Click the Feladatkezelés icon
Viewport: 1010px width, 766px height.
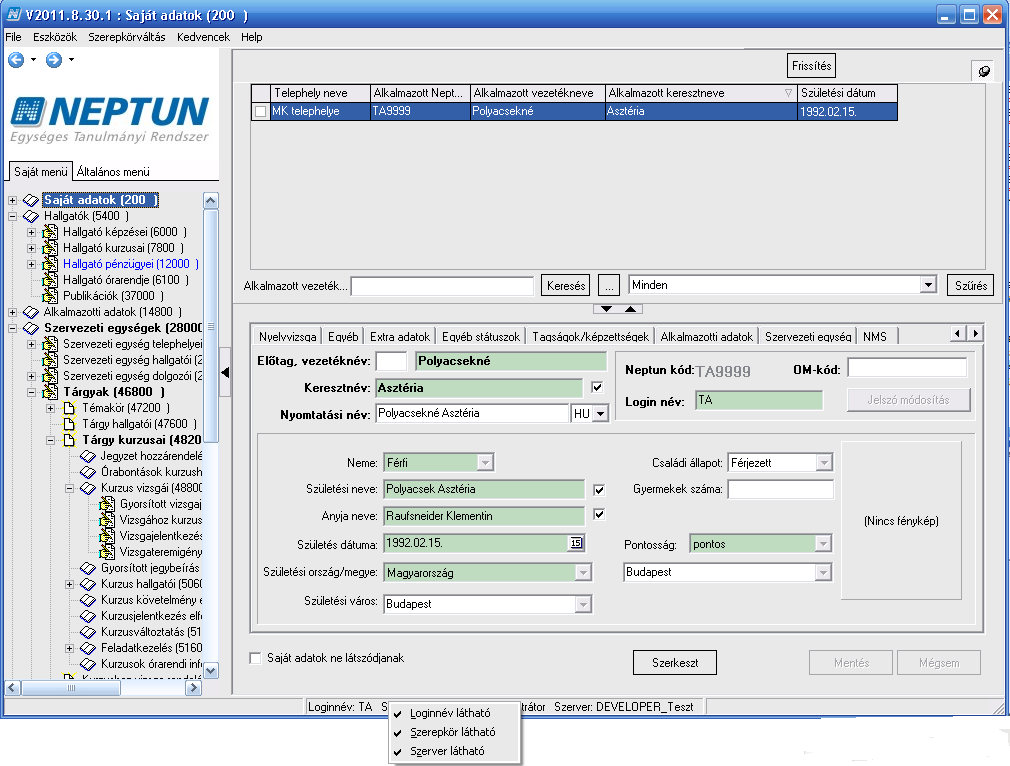pos(88,648)
